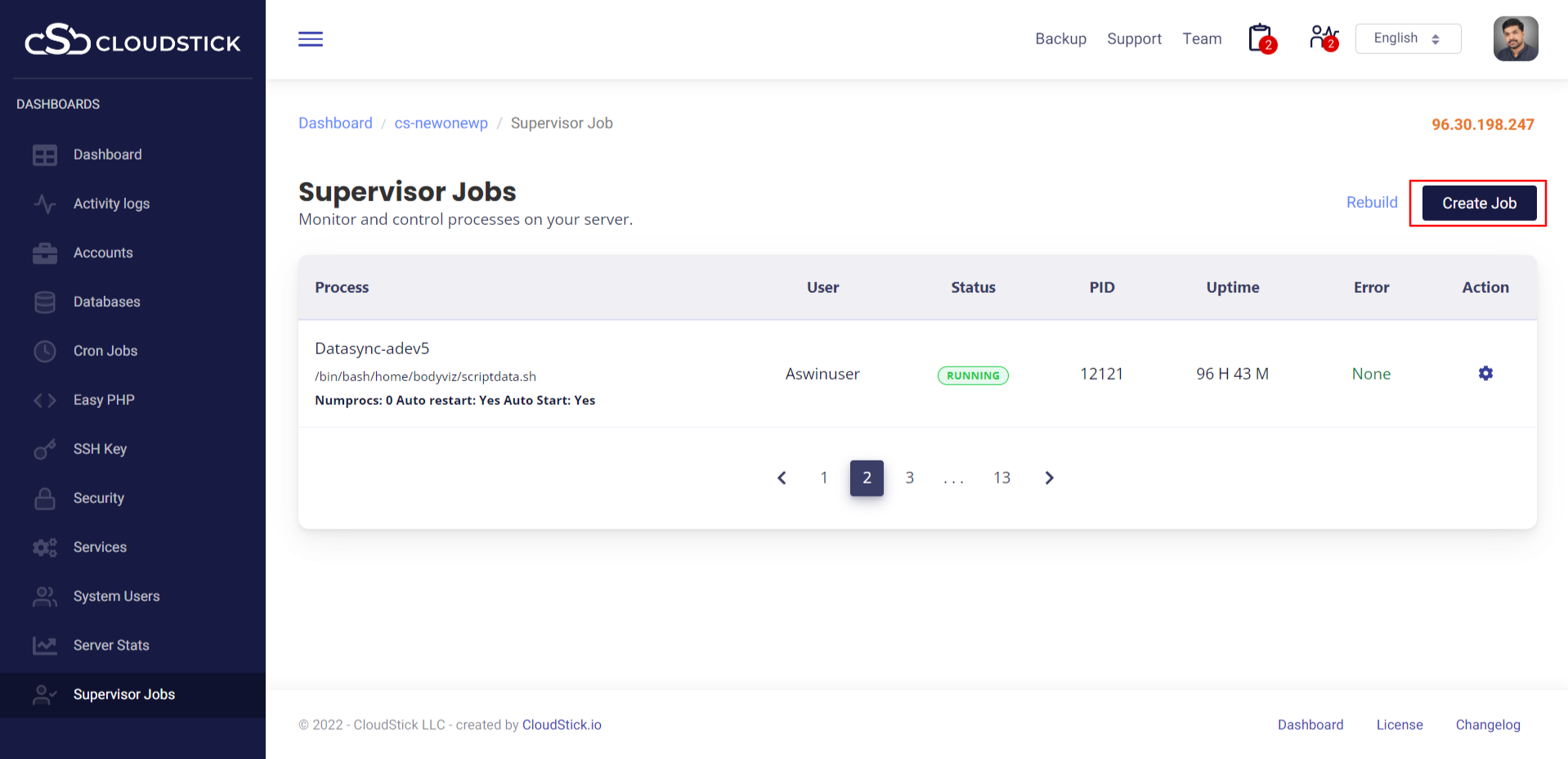Toggle the hamburger sidebar menu
The width and height of the screenshot is (1568, 759).
[x=311, y=39]
